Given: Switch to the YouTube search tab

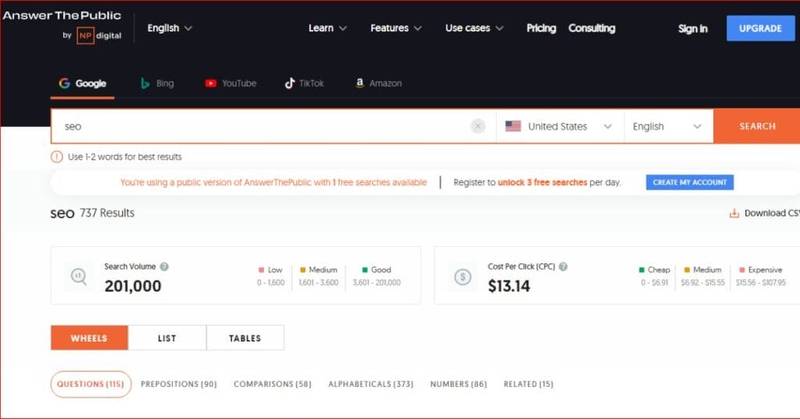Looking at the screenshot, I should click(231, 83).
